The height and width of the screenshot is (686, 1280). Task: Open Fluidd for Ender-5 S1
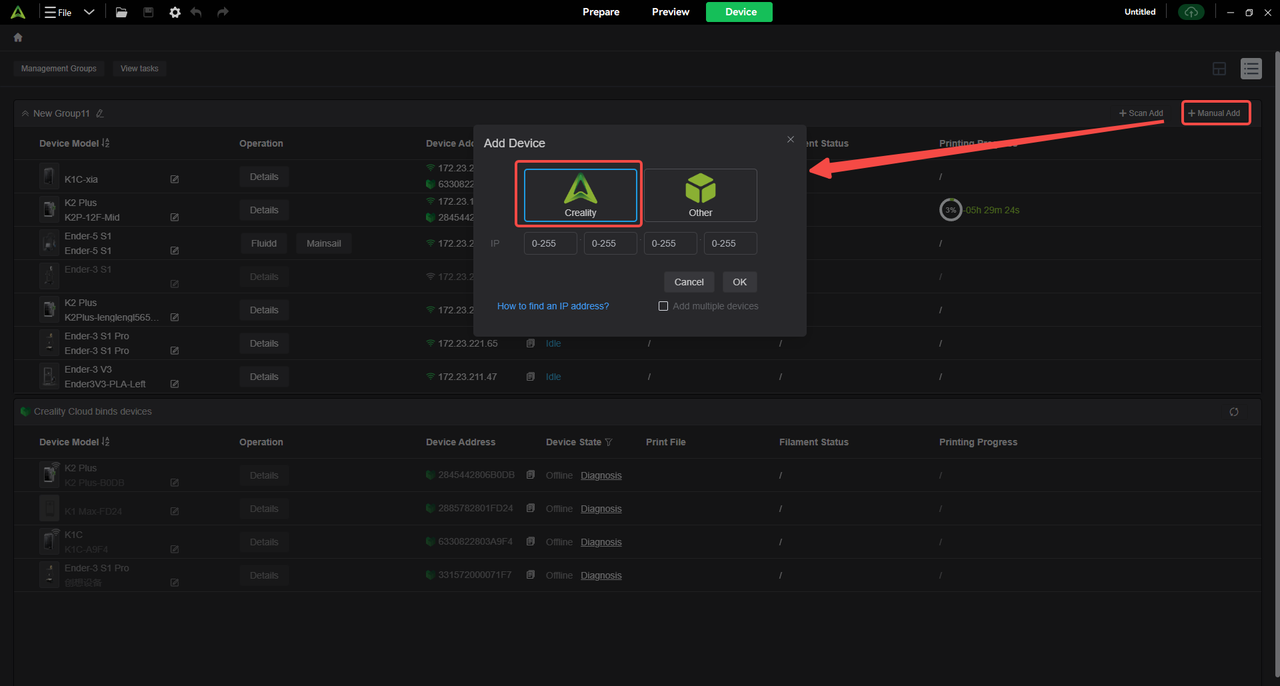264,243
